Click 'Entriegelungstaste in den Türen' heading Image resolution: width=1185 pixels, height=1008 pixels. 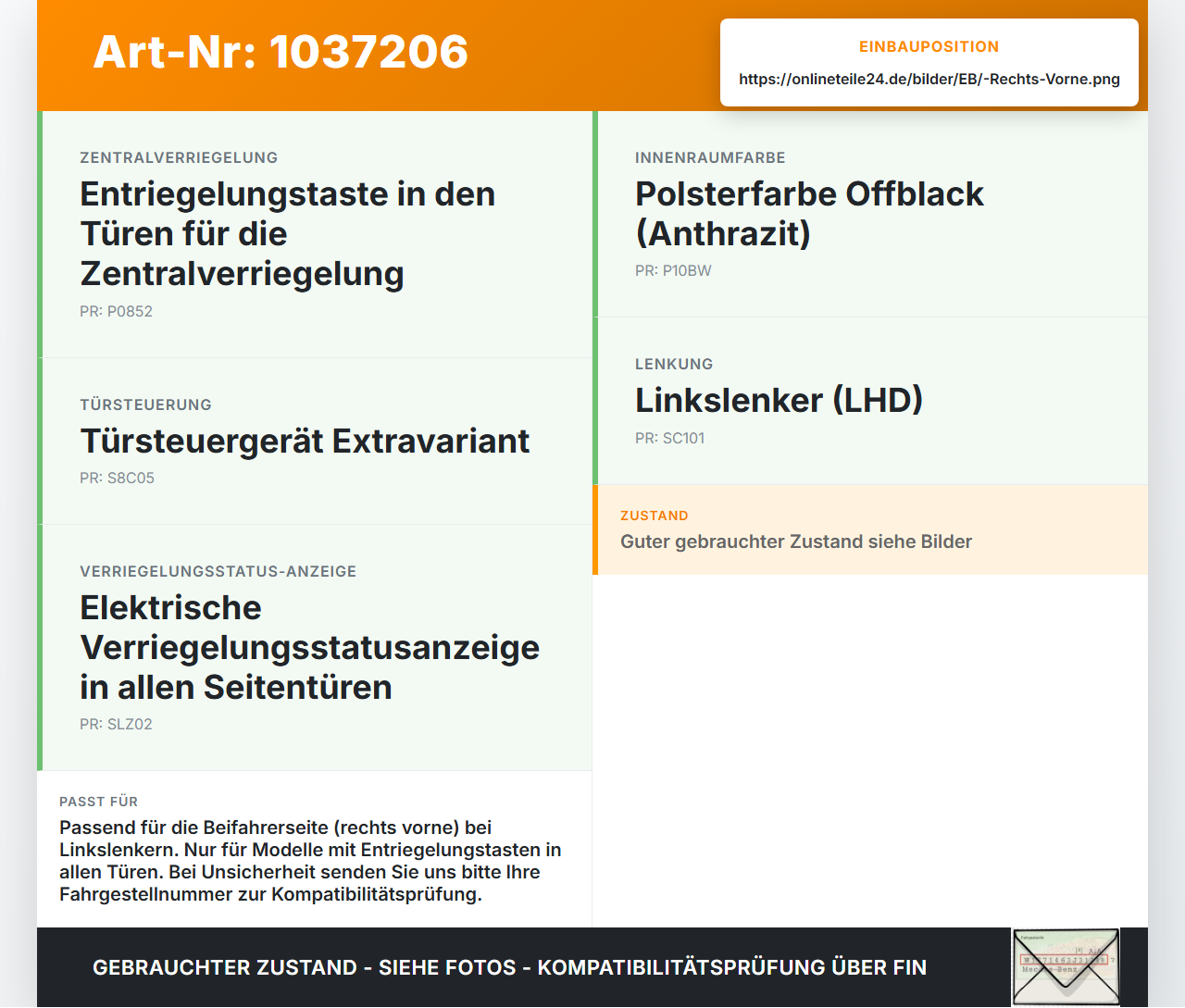pos(288,234)
